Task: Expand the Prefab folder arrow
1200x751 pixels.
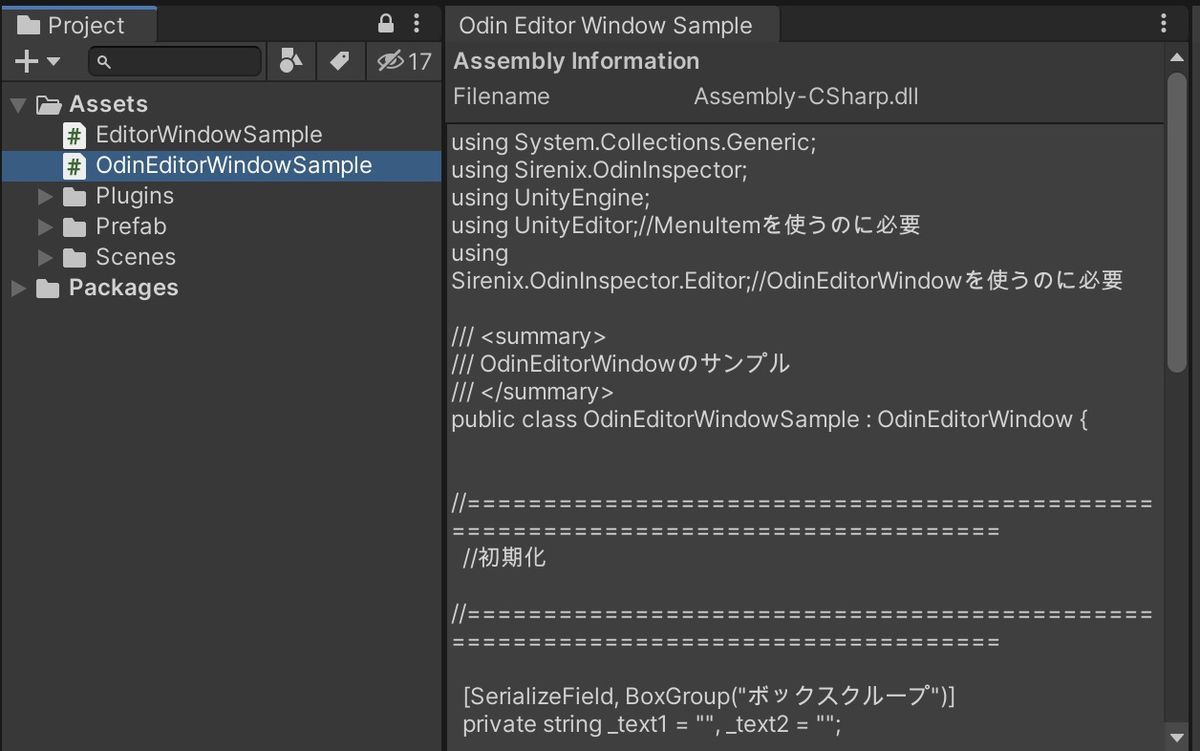Action: point(45,227)
